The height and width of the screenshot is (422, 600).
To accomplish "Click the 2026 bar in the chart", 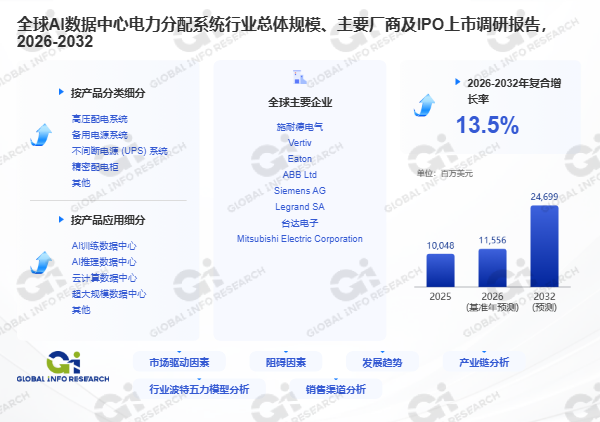I will pos(492,268).
